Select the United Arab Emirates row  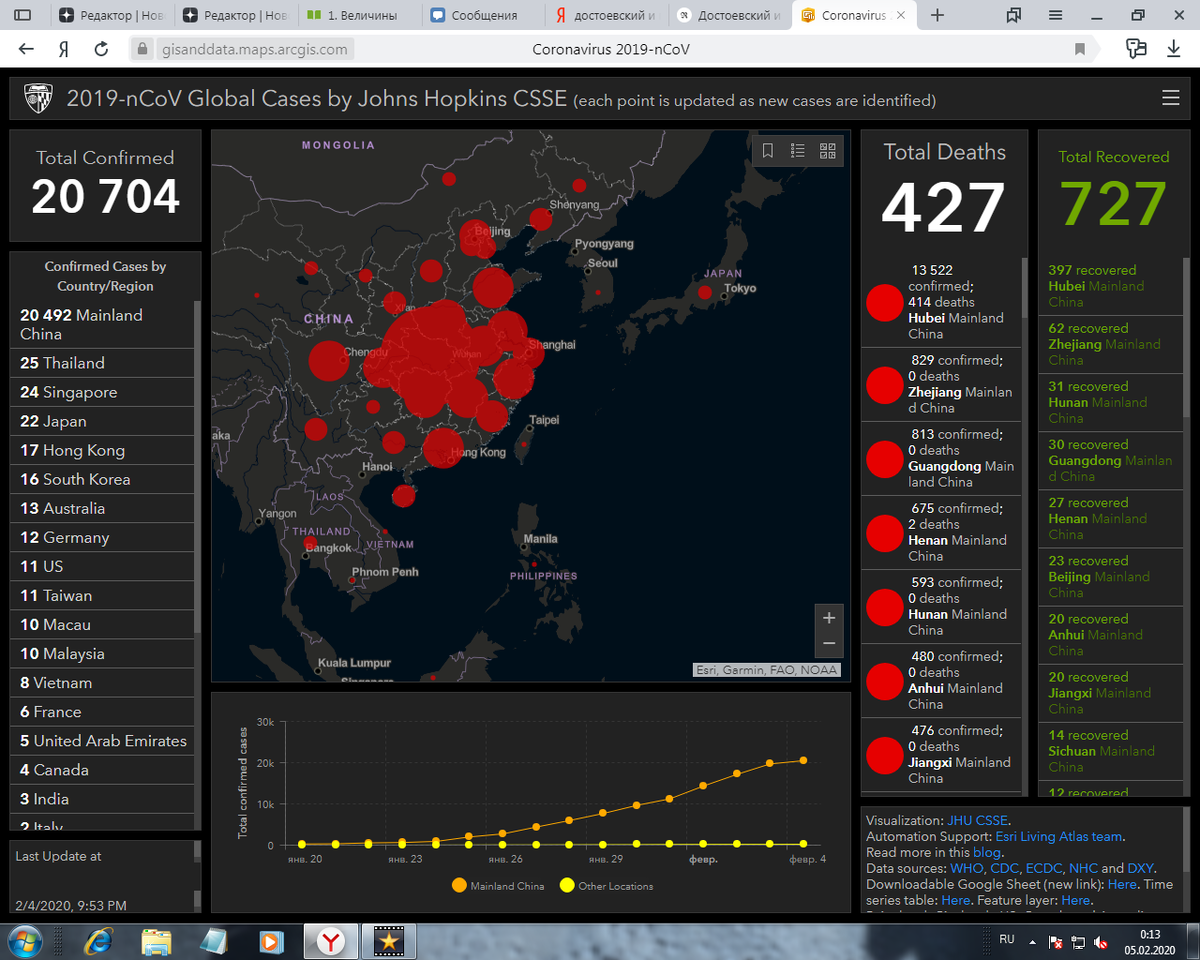click(x=102, y=741)
